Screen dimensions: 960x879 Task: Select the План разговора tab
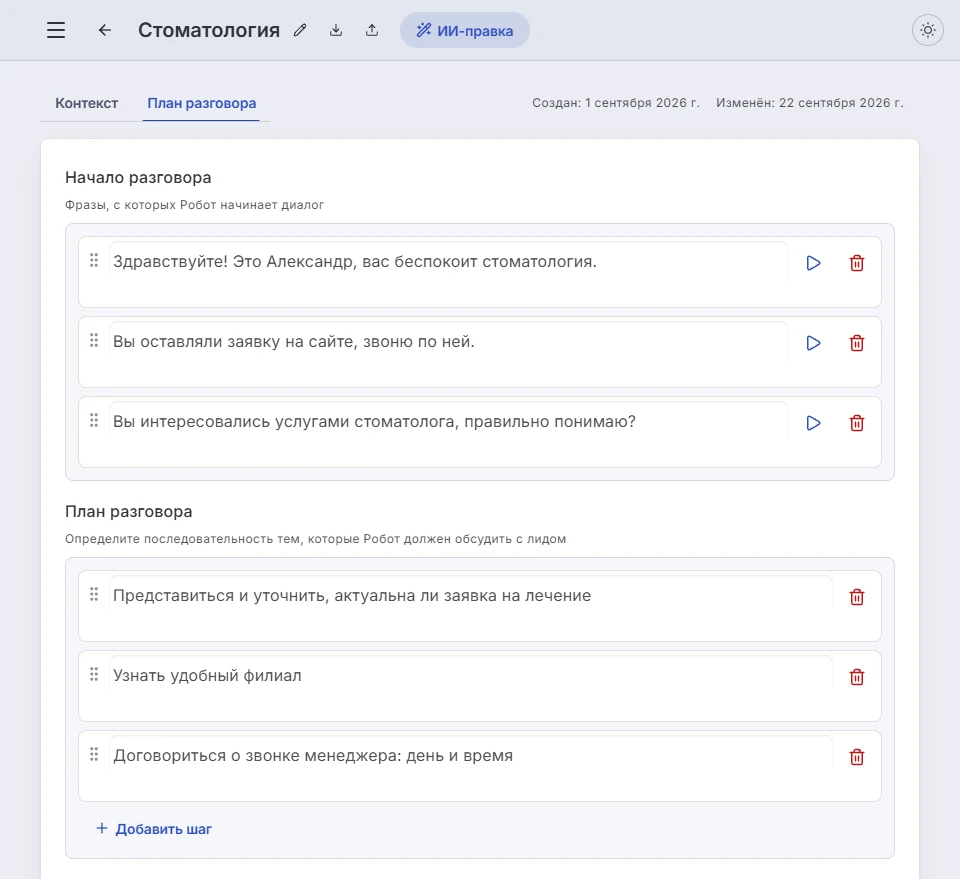pos(201,103)
